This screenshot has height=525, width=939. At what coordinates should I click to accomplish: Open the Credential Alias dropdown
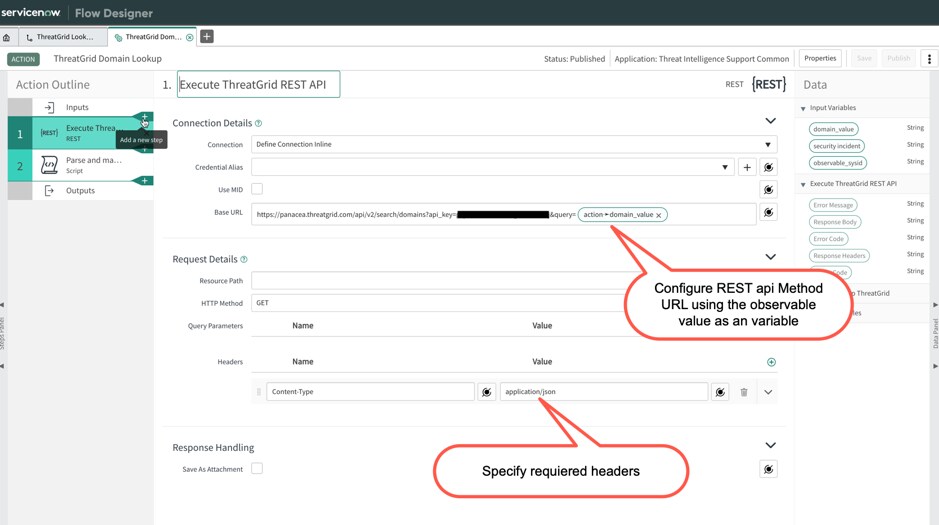(x=493, y=167)
